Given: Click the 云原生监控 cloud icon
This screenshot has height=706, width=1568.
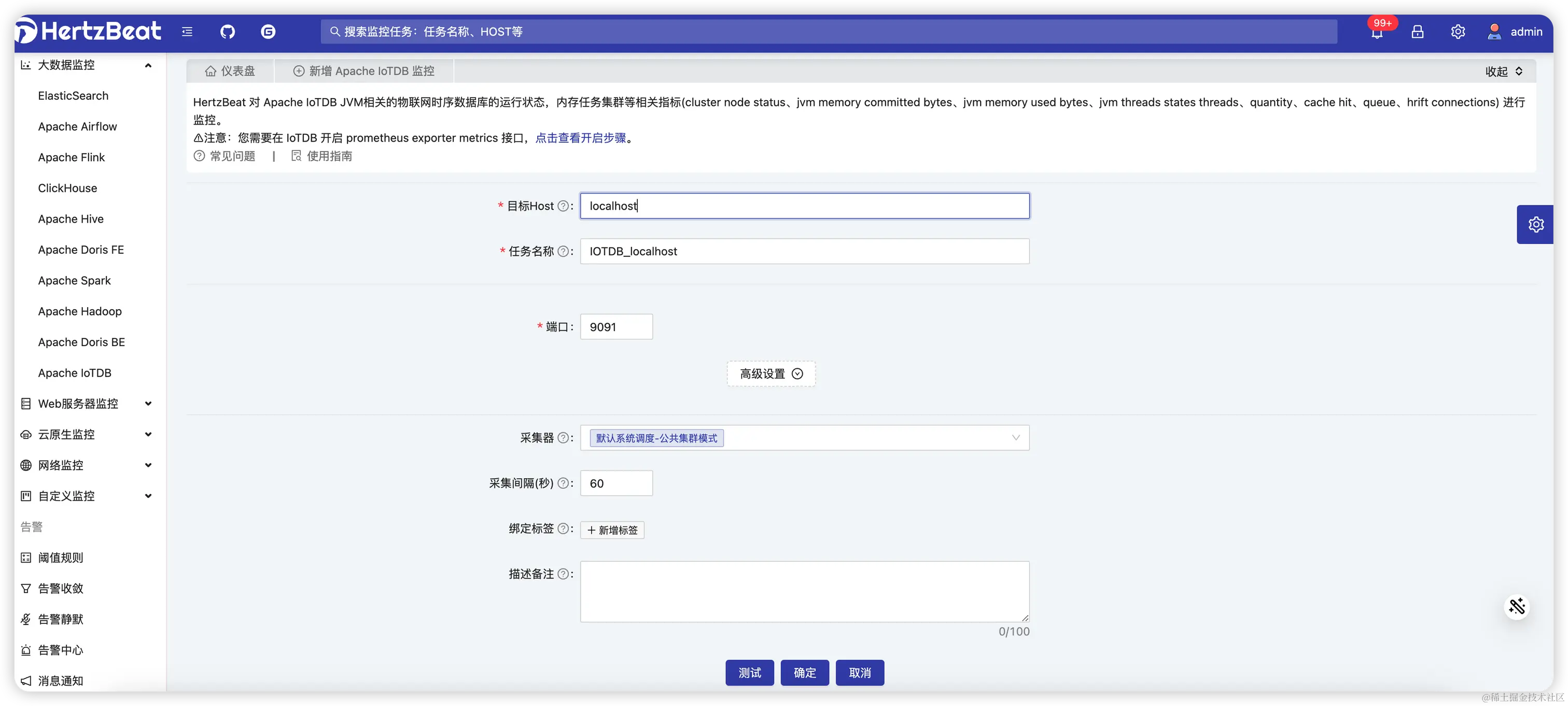Looking at the screenshot, I should [x=25, y=434].
